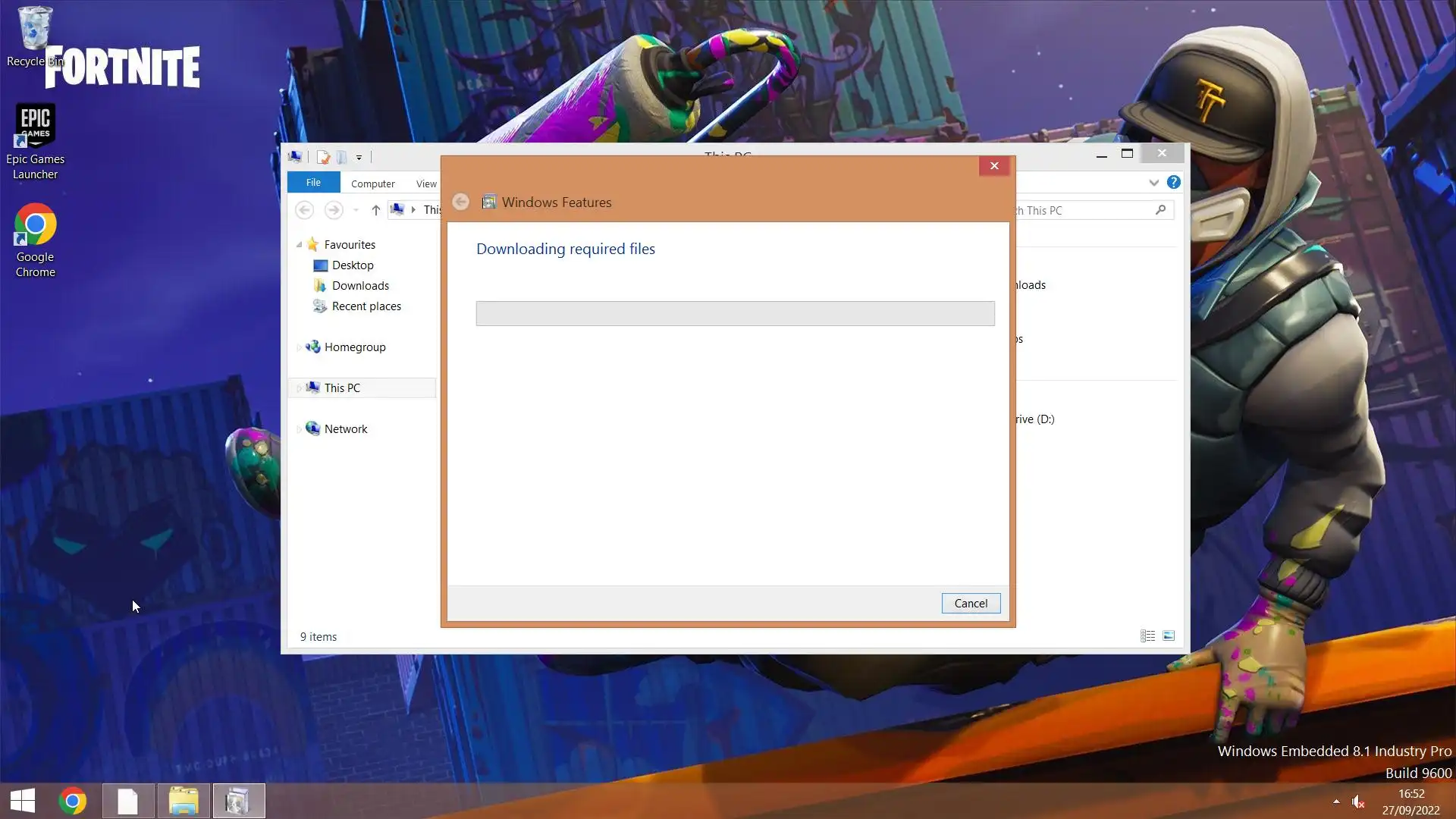Click the Up one level arrow
The width and height of the screenshot is (1456, 819).
tap(375, 210)
